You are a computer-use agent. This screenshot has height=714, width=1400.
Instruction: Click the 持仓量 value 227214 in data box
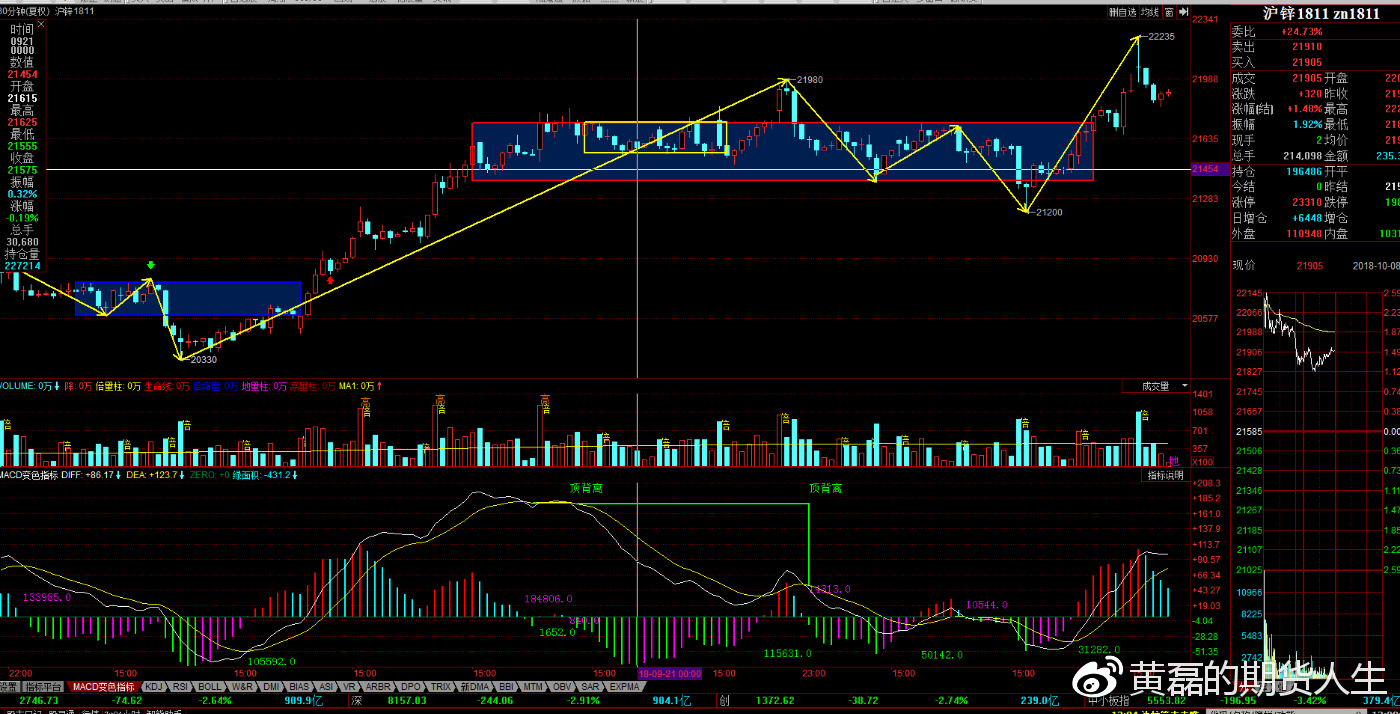(x=22, y=265)
